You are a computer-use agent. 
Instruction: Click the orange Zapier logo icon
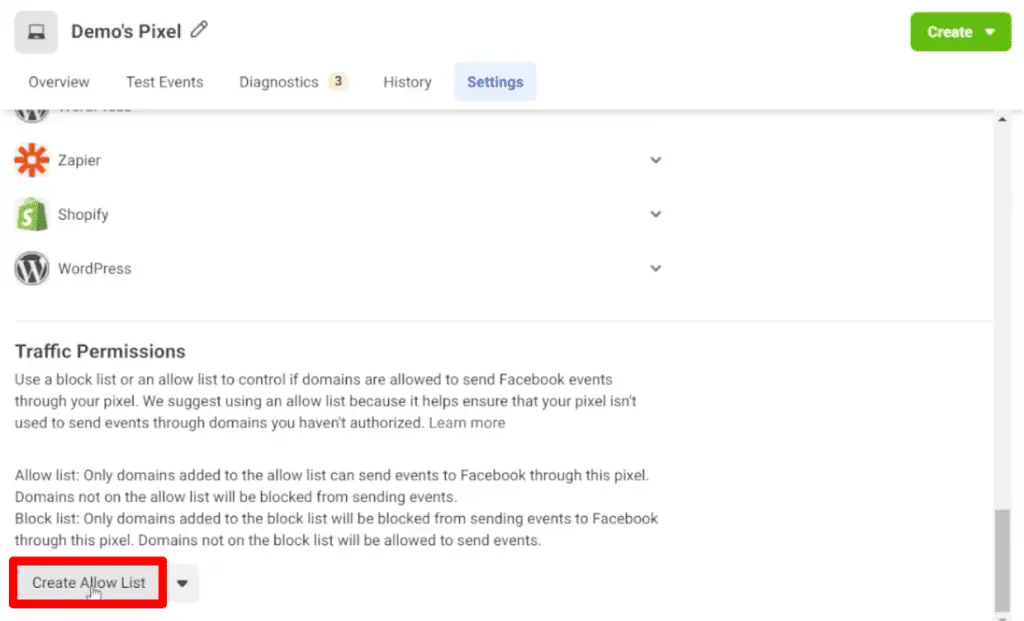click(32, 160)
